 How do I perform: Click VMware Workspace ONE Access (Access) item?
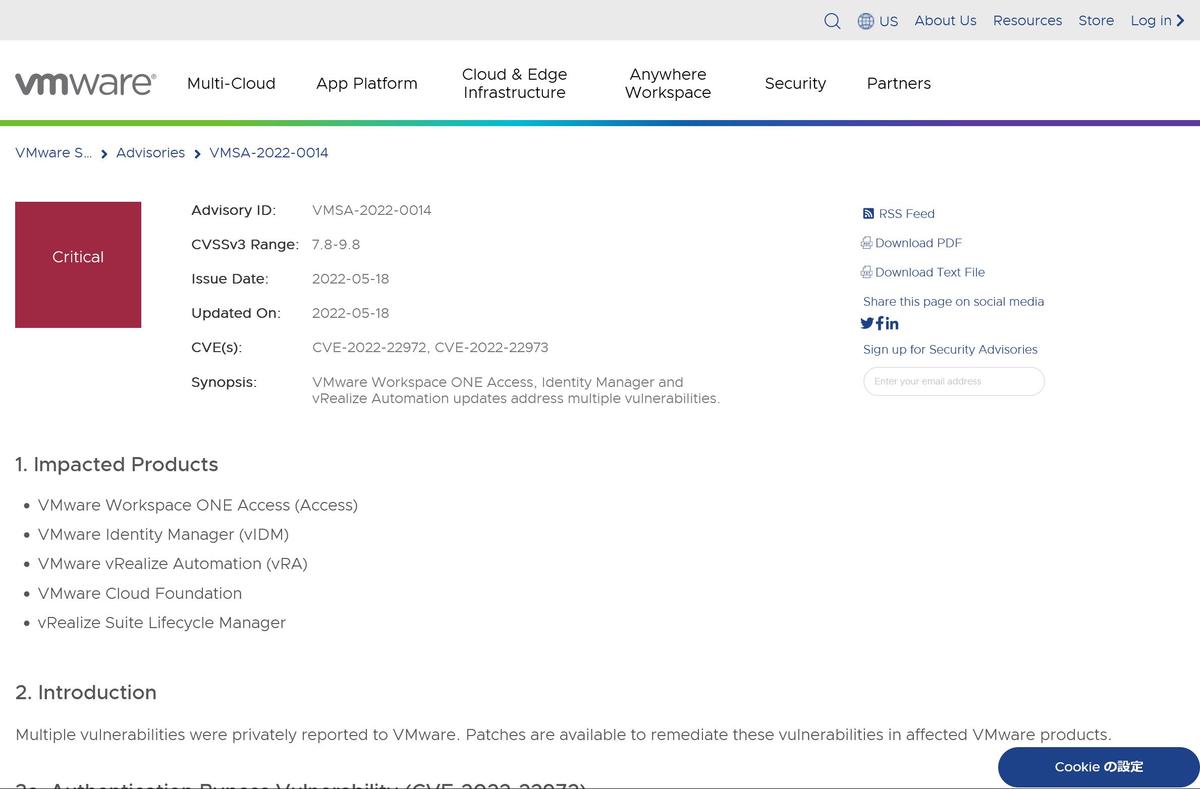(x=198, y=506)
